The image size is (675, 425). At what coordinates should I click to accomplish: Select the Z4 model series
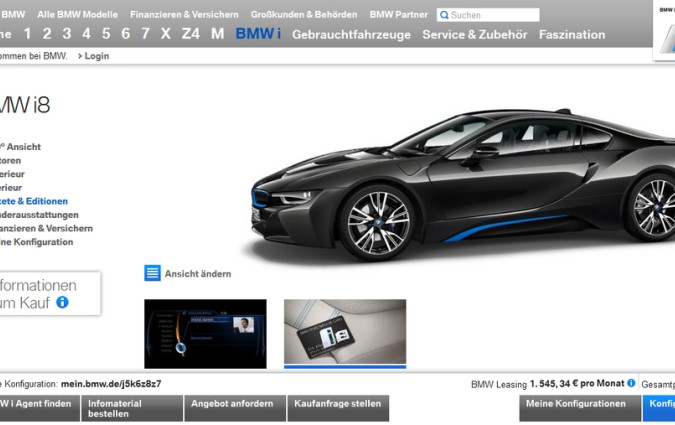pyautogui.click(x=190, y=34)
